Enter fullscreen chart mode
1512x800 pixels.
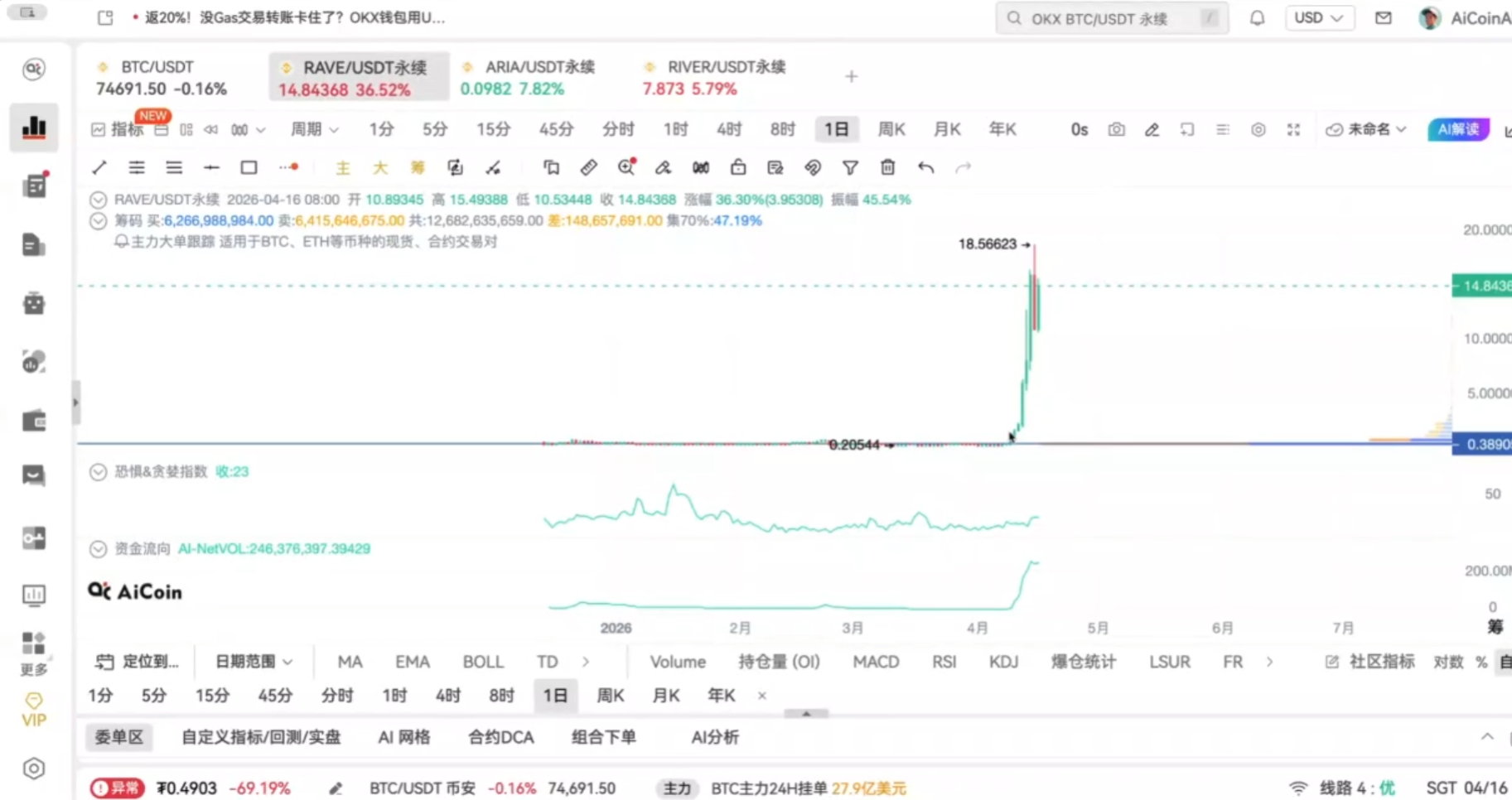pyautogui.click(x=1293, y=129)
